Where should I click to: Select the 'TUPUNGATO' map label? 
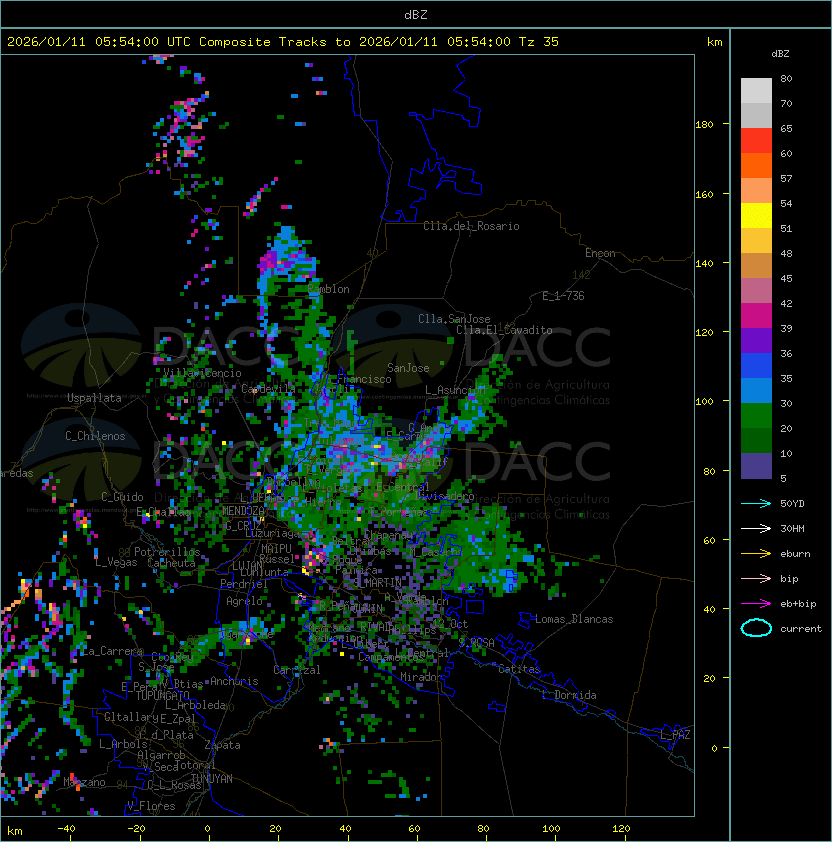point(162,696)
